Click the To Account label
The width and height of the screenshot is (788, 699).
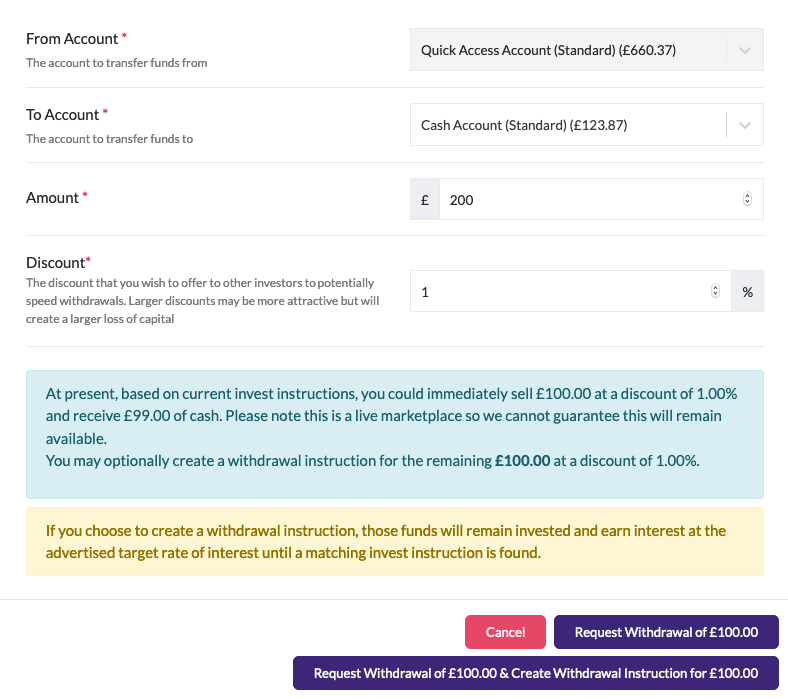click(x=62, y=115)
